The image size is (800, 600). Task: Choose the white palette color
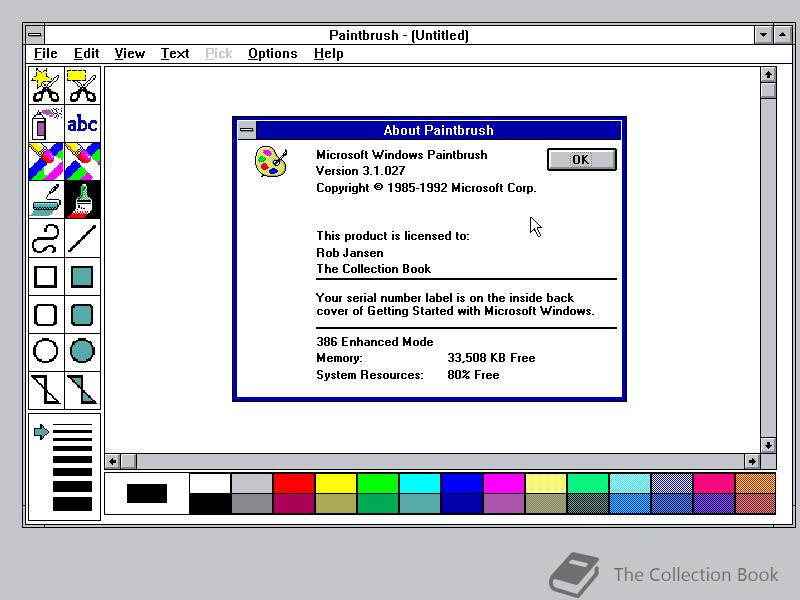(x=210, y=483)
